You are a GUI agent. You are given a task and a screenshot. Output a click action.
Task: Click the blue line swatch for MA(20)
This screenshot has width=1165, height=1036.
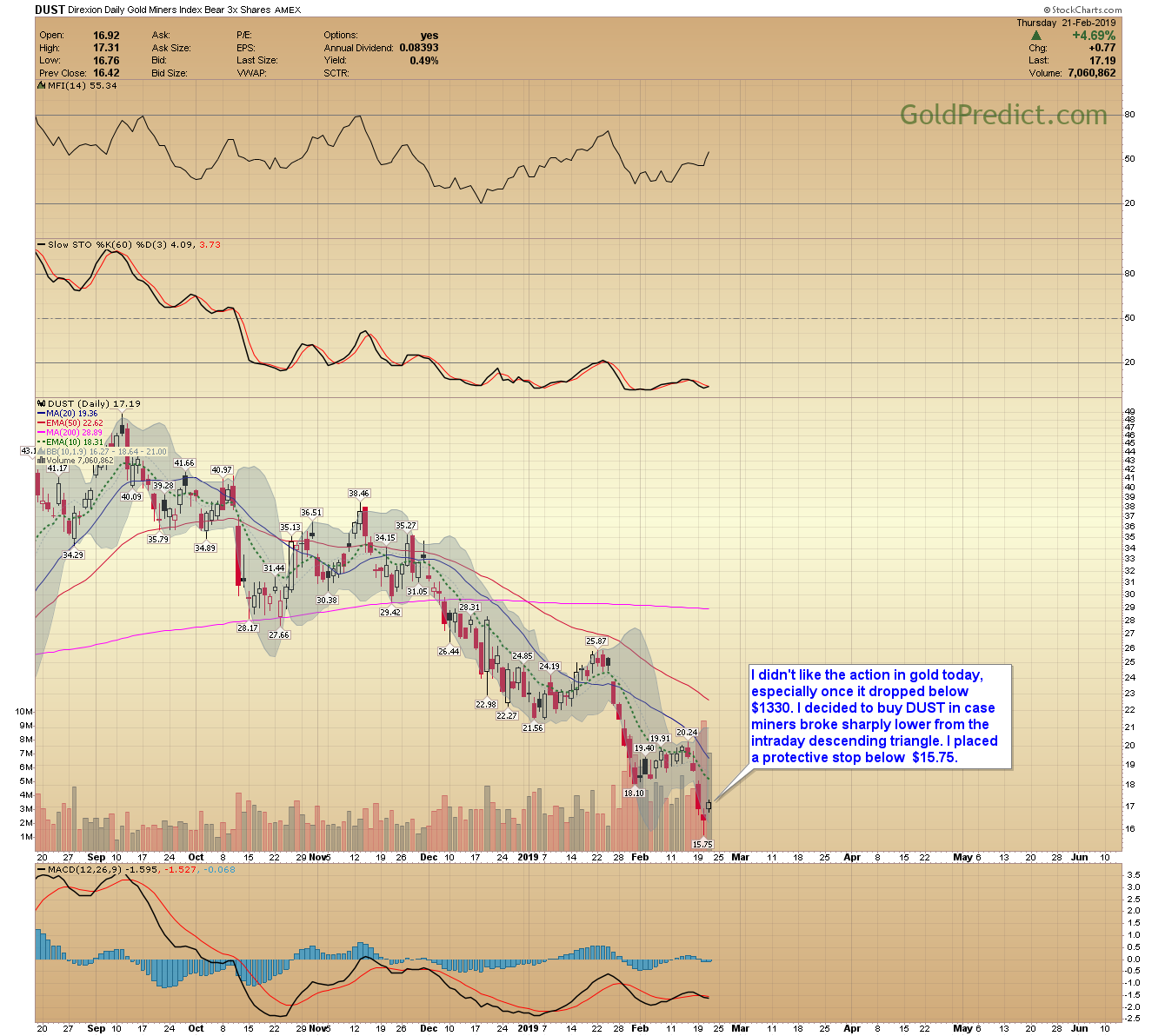coord(41,414)
